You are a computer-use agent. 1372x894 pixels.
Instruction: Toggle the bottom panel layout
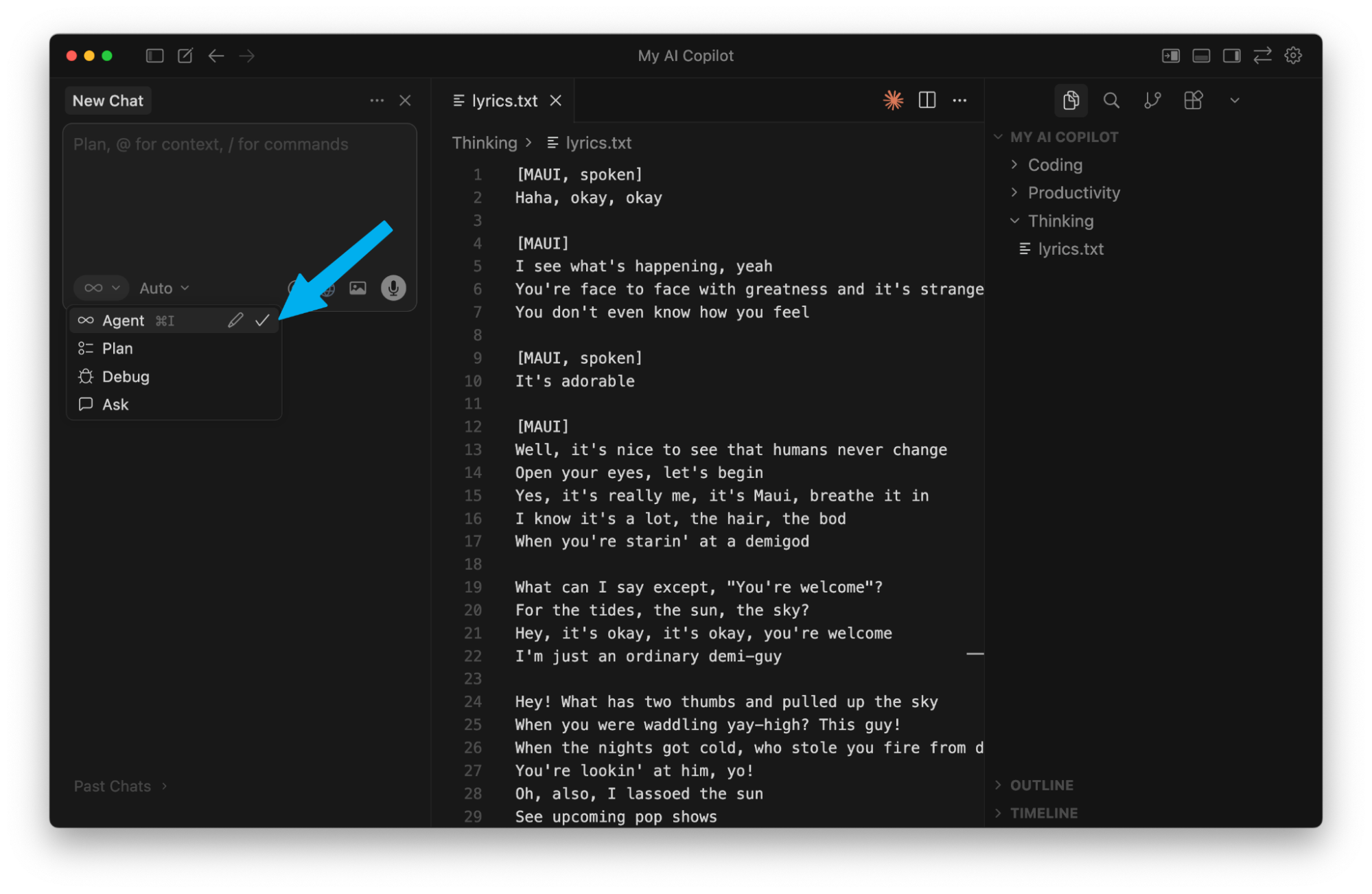click(x=1201, y=56)
